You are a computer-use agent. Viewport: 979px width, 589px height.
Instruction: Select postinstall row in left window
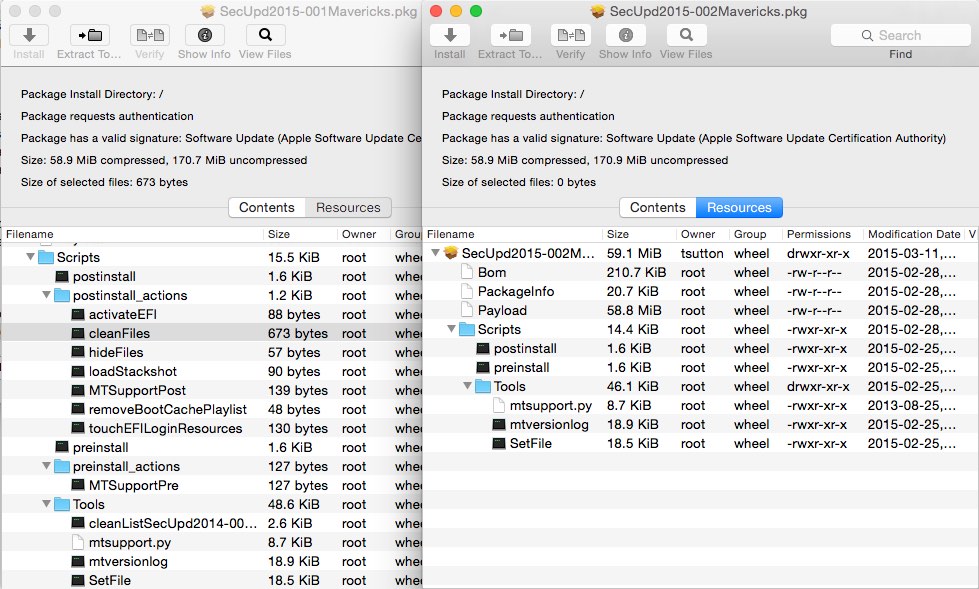(212, 276)
